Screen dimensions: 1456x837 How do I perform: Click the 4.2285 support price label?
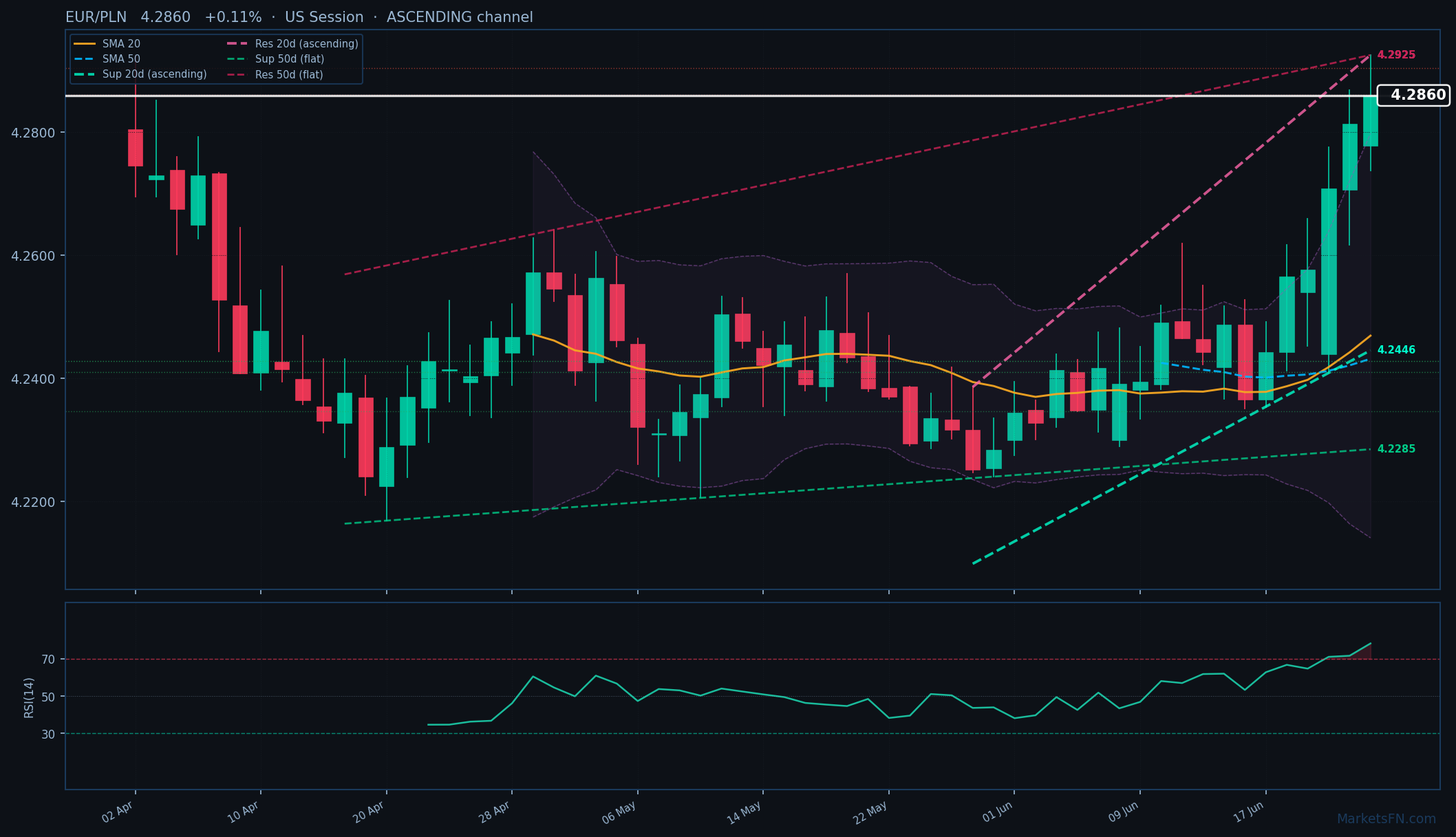click(x=1396, y=449)
